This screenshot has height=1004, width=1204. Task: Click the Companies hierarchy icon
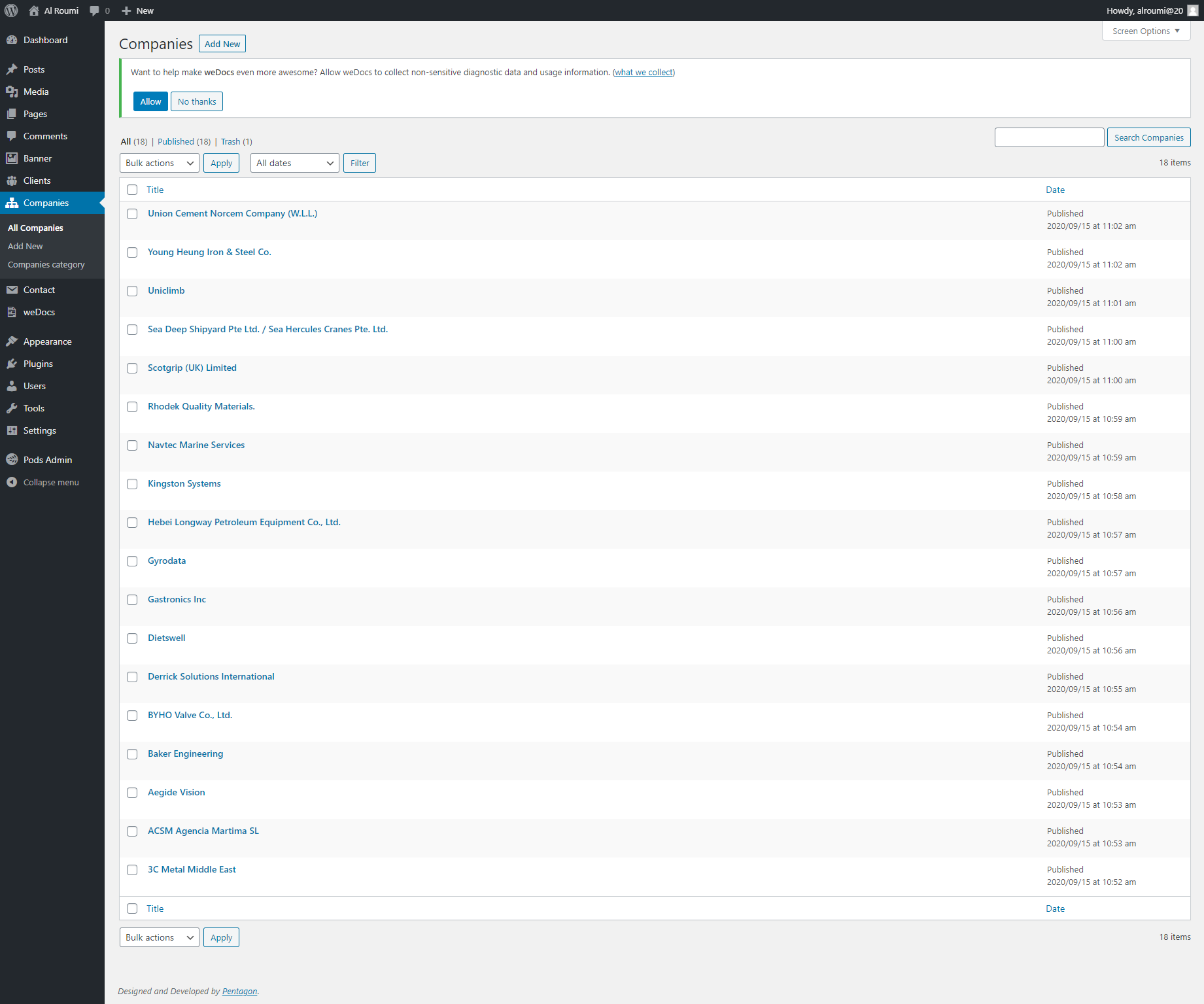12,203
